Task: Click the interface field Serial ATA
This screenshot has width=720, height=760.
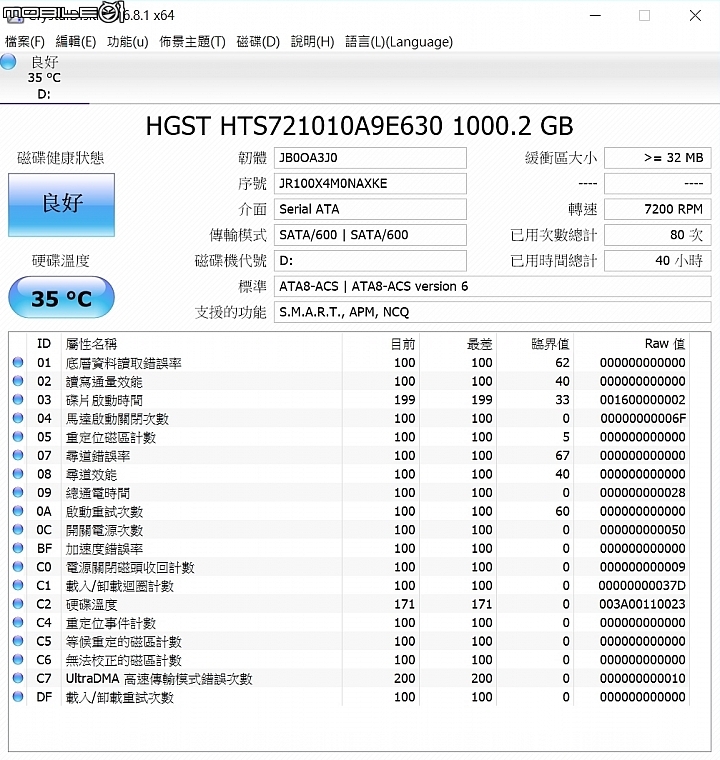Action: [x=370, y=209]
